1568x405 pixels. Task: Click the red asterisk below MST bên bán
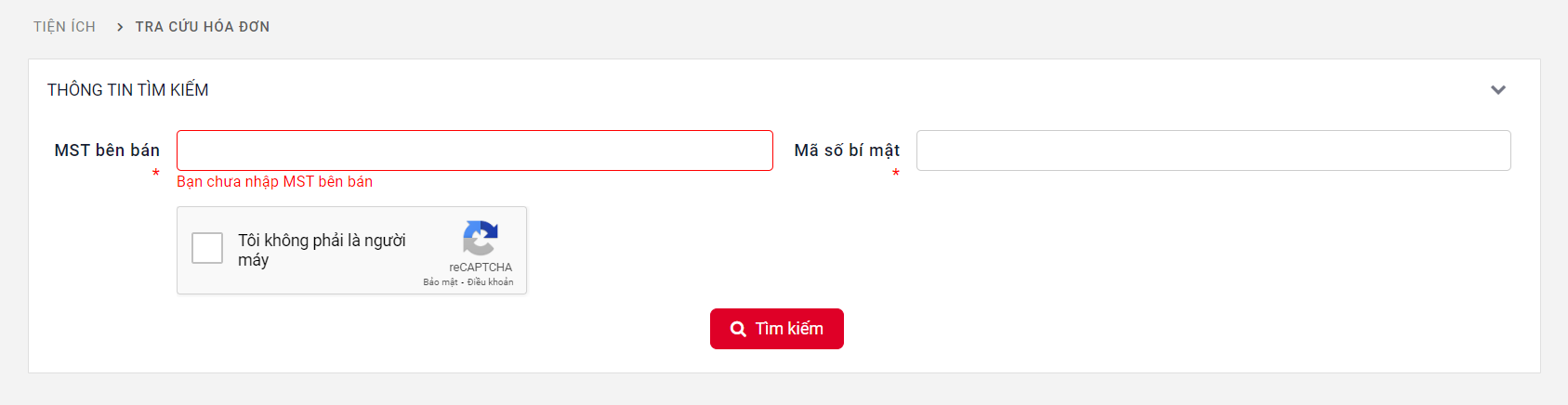pos(155,174)
